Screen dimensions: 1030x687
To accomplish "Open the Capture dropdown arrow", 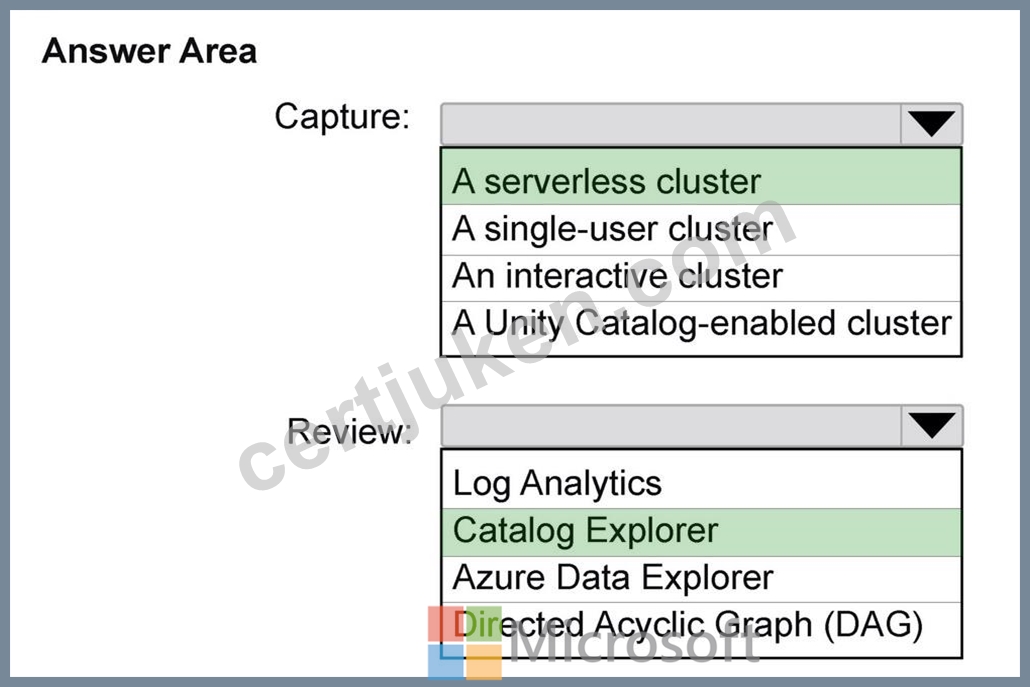I will click(931, 123).
